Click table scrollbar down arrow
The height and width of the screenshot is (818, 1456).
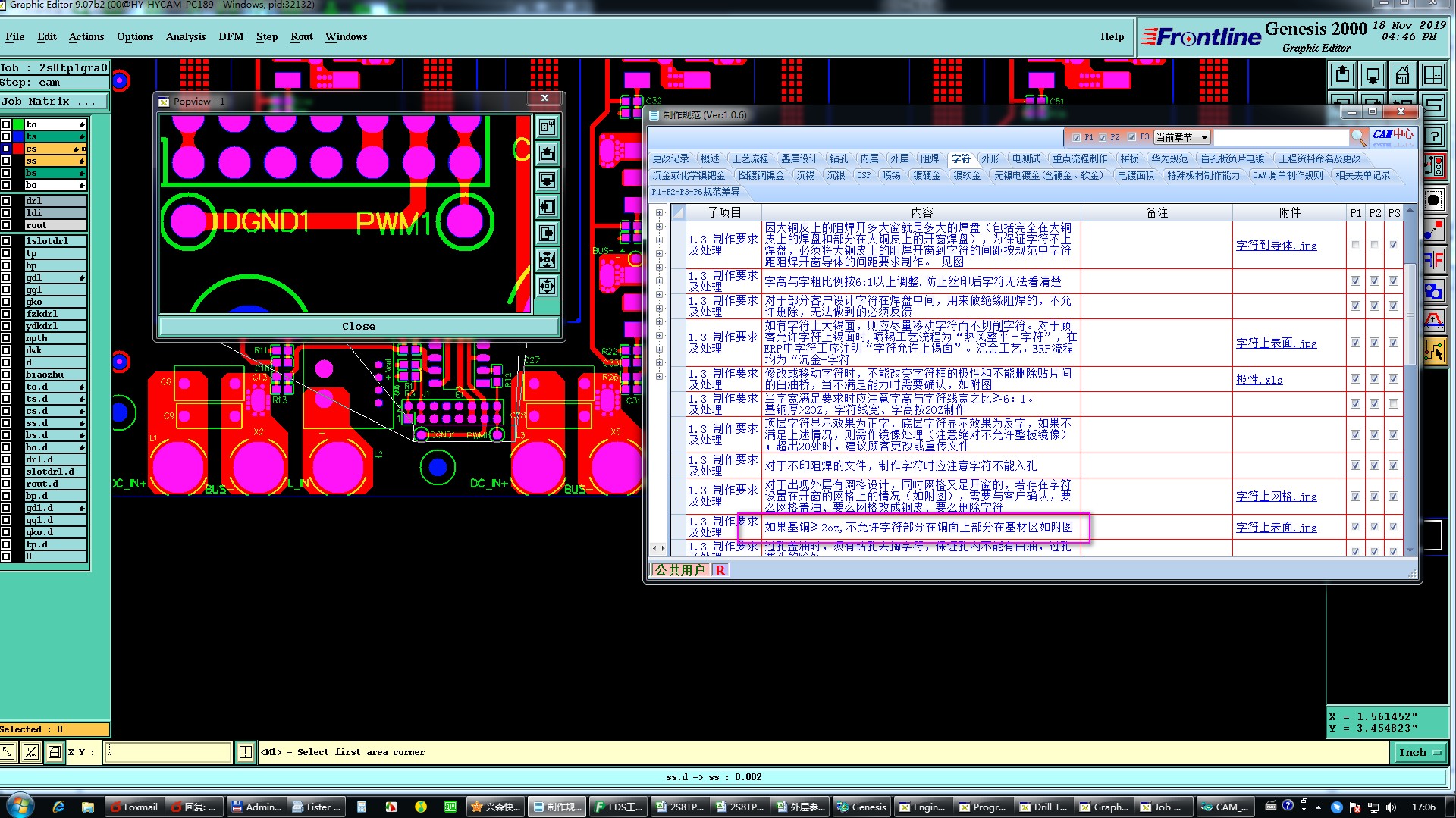point(1410,550)
